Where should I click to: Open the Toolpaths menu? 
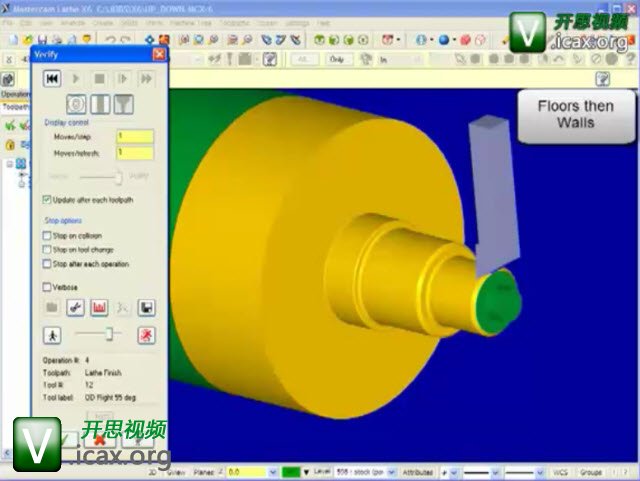[234, 23]
